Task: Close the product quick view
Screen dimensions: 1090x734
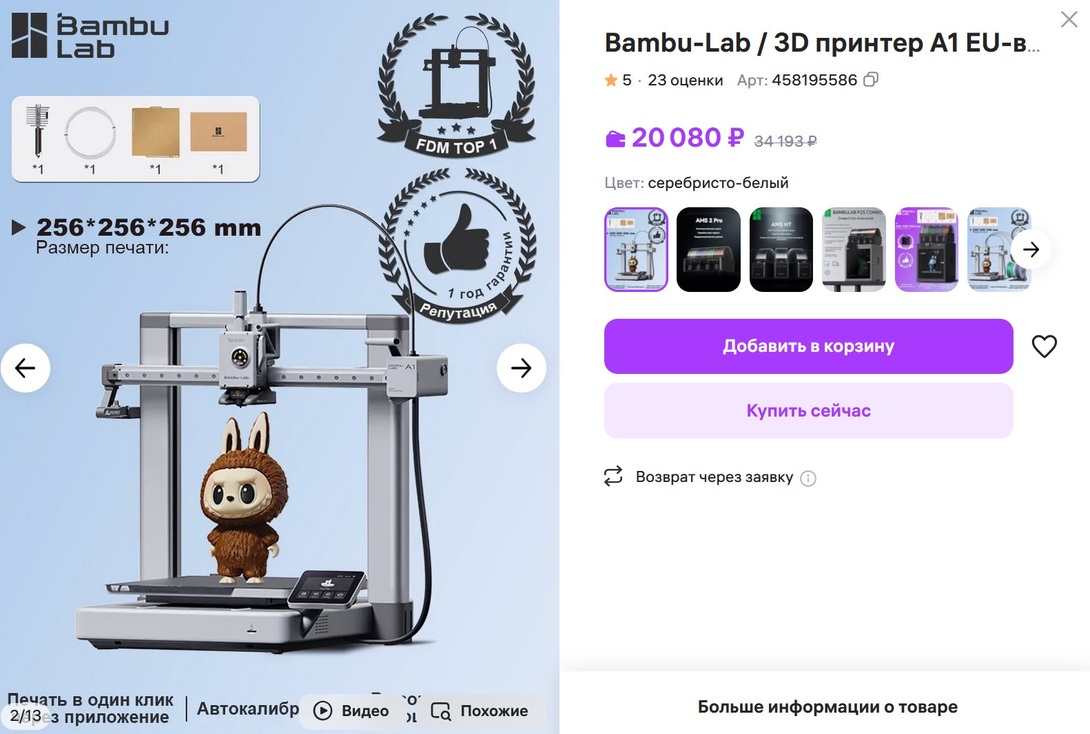Action: 1069,19
